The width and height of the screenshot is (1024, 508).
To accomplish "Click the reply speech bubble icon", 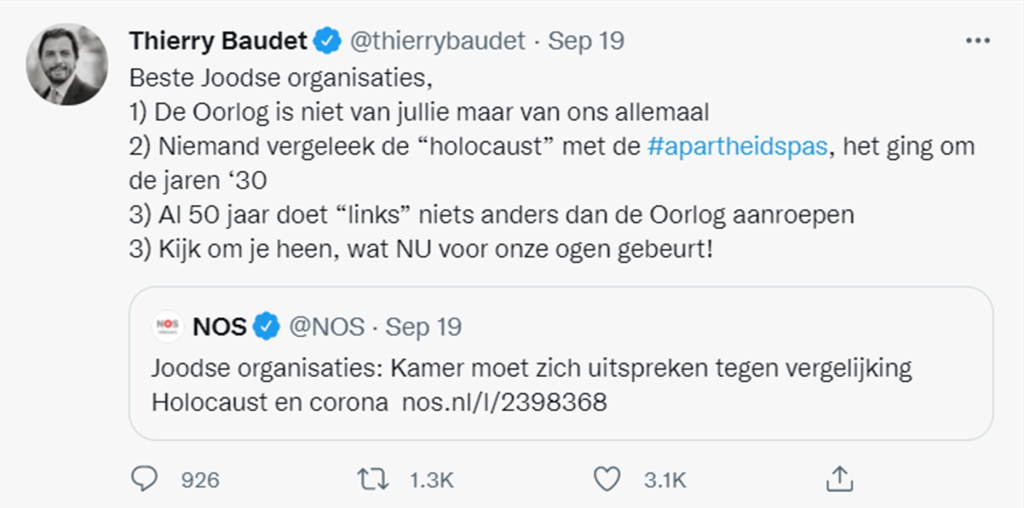I will coord(144,479).
